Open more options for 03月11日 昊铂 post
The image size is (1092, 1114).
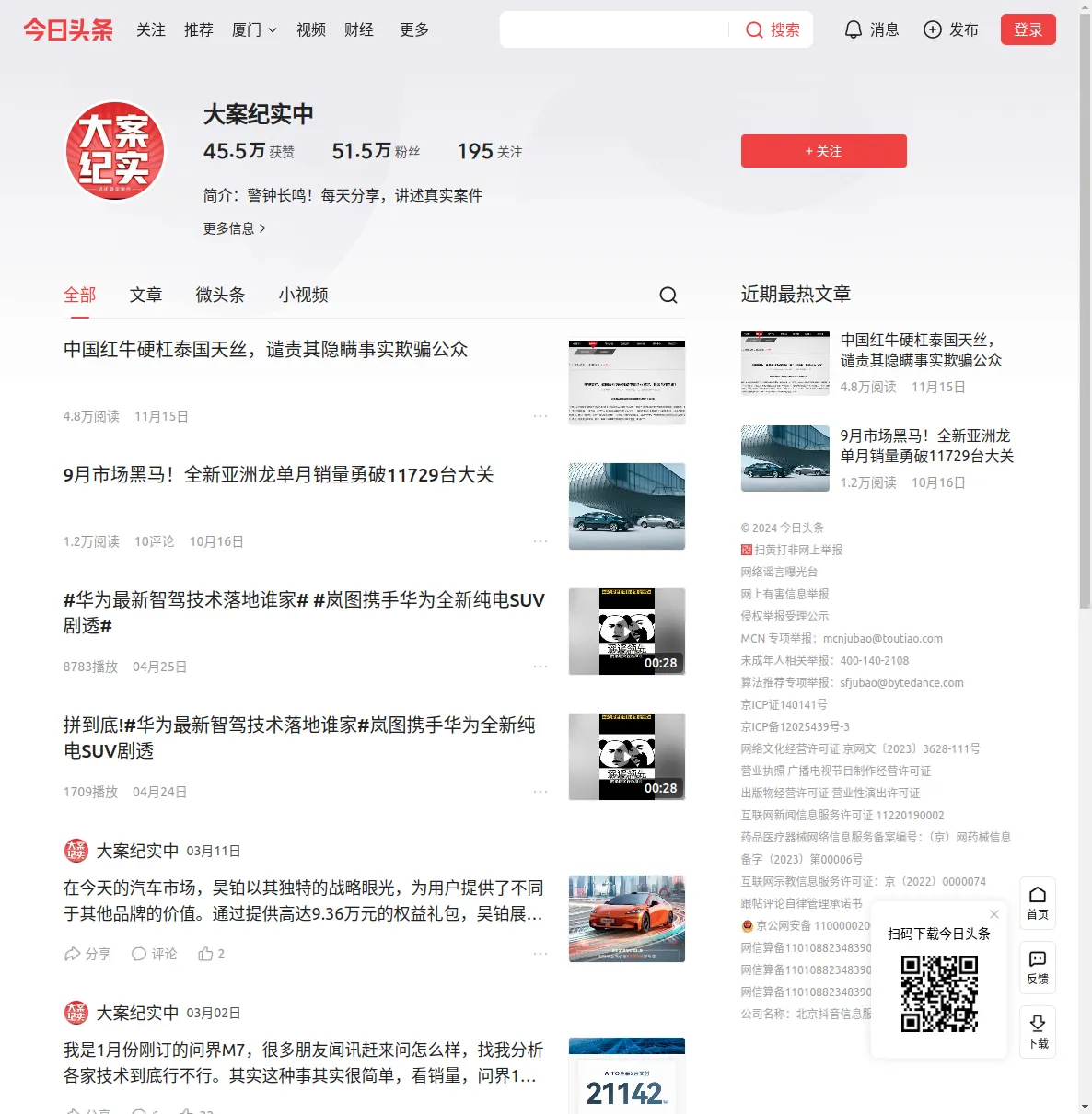pos(540,954)
